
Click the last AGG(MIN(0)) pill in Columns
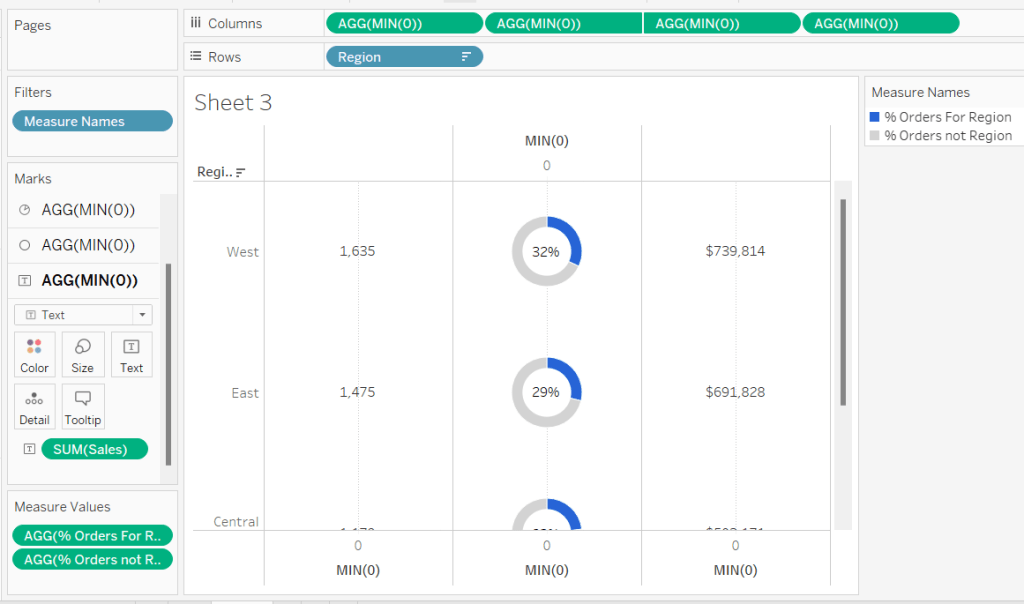[x=880, y=23]
